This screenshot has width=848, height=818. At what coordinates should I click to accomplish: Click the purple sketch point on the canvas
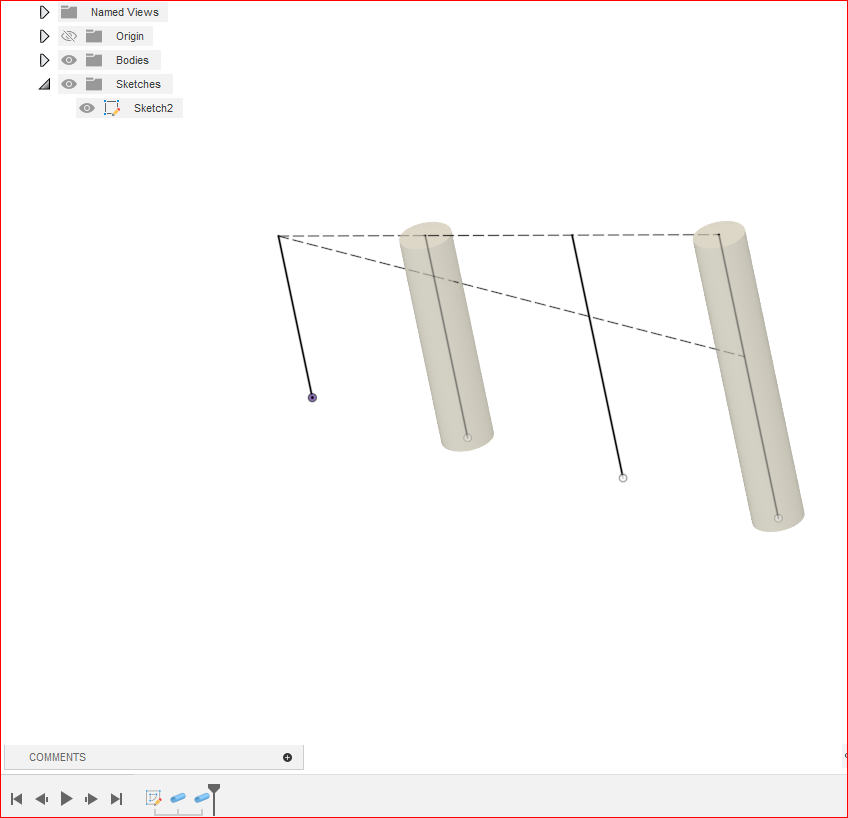pyautogui.click(x=311, y=396)
